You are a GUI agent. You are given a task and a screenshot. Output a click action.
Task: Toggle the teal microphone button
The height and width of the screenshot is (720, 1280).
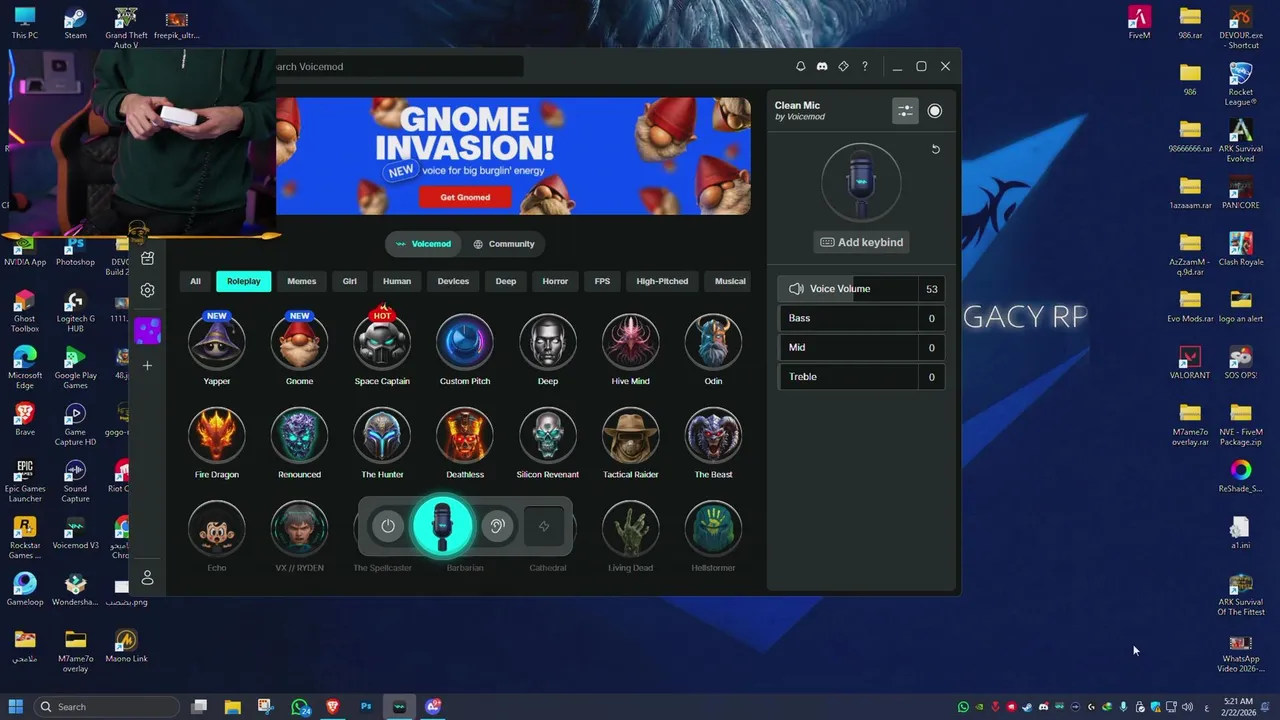click(x=442, y=526)
